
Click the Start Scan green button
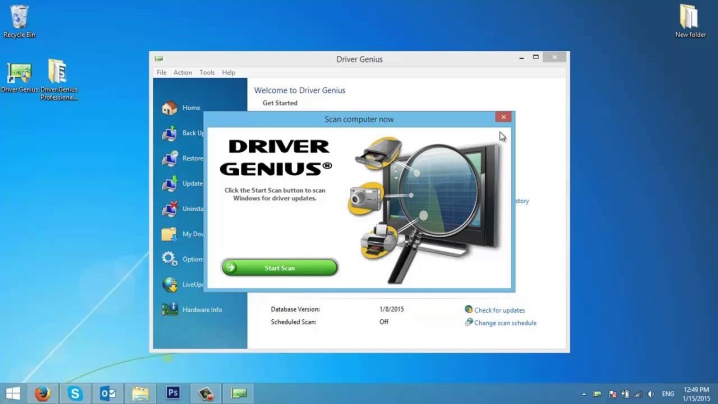[279, 268]
